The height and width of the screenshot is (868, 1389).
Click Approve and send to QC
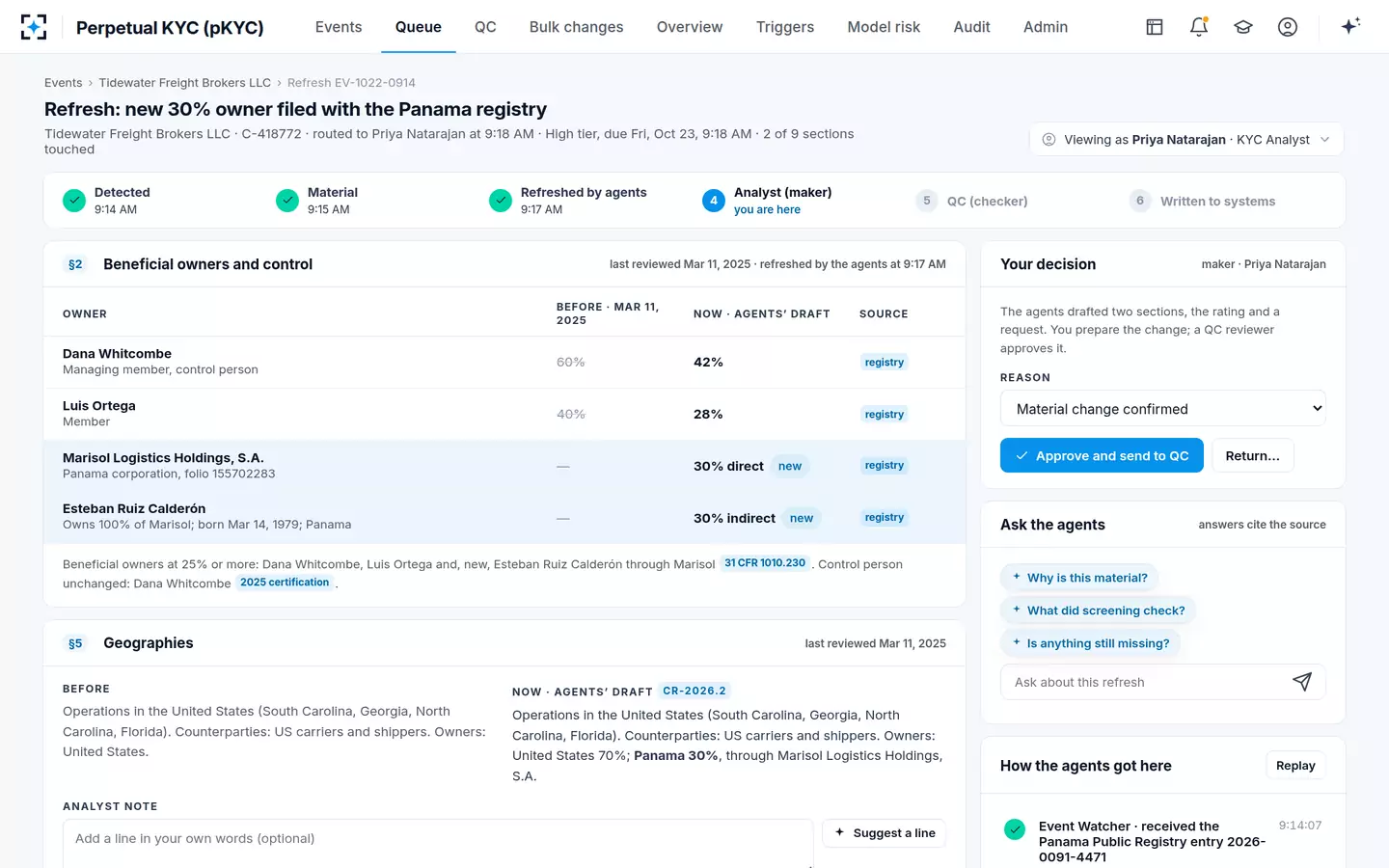(1102, 455)
